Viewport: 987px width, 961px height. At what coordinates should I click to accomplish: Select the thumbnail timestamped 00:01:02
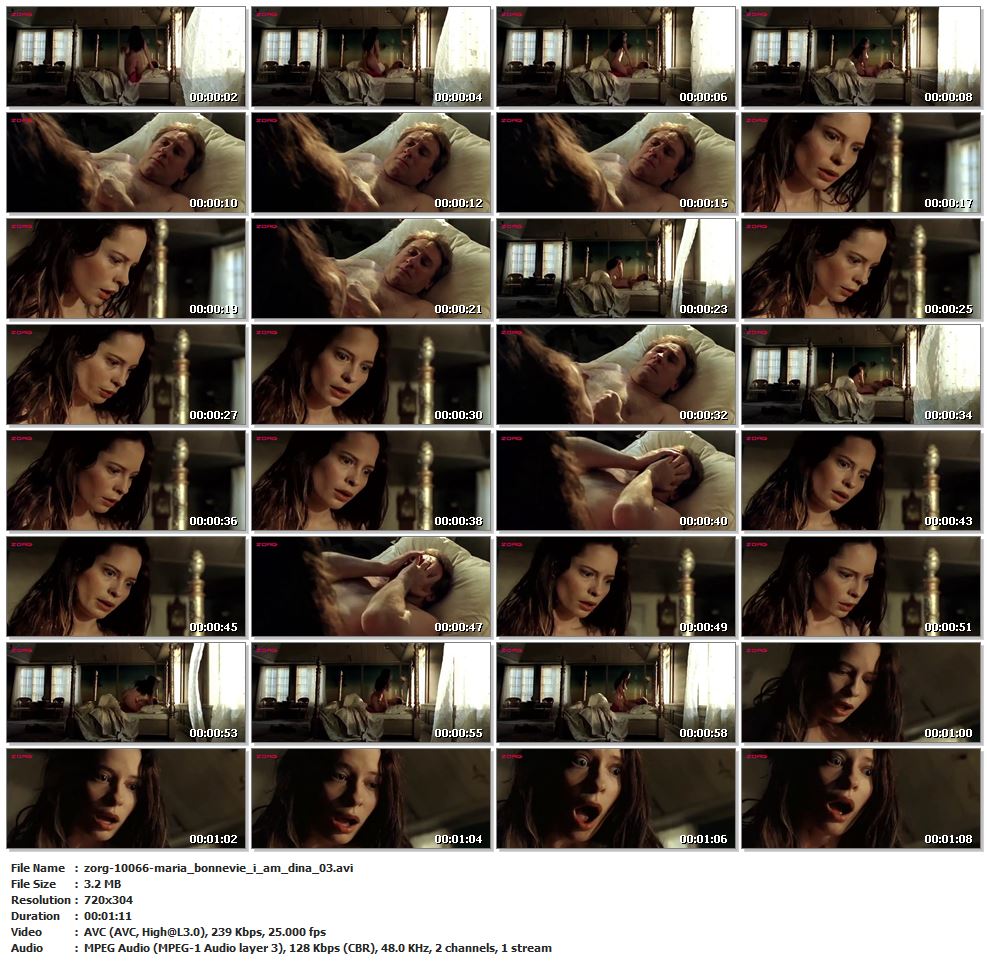point(127,799)
